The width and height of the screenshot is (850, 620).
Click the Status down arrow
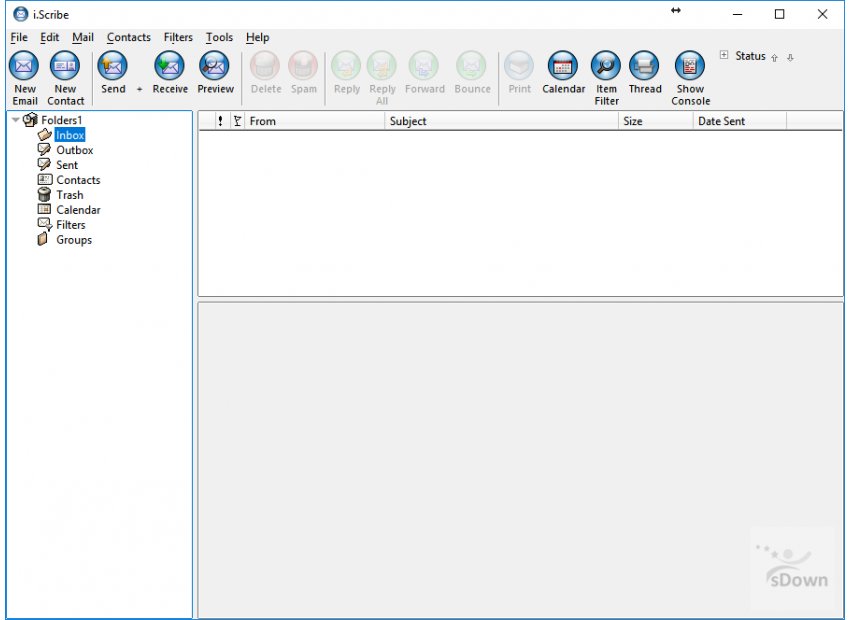pyautogui.click(x=790, y=57)
